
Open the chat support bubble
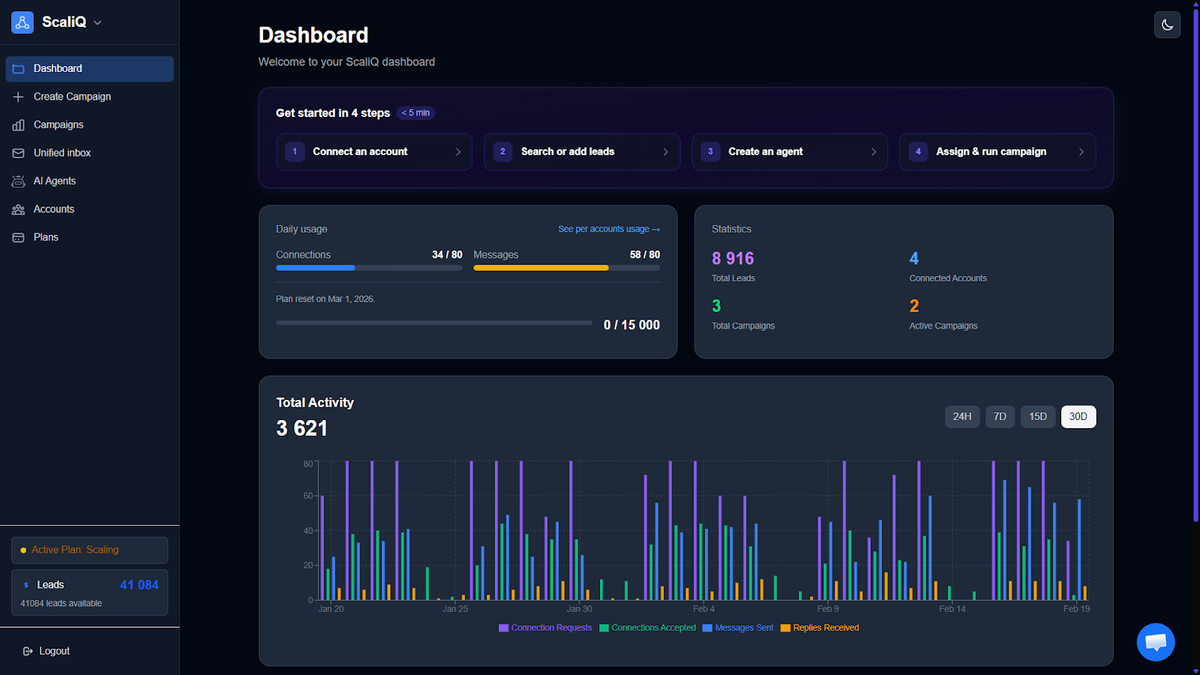tap(1155, 642)
